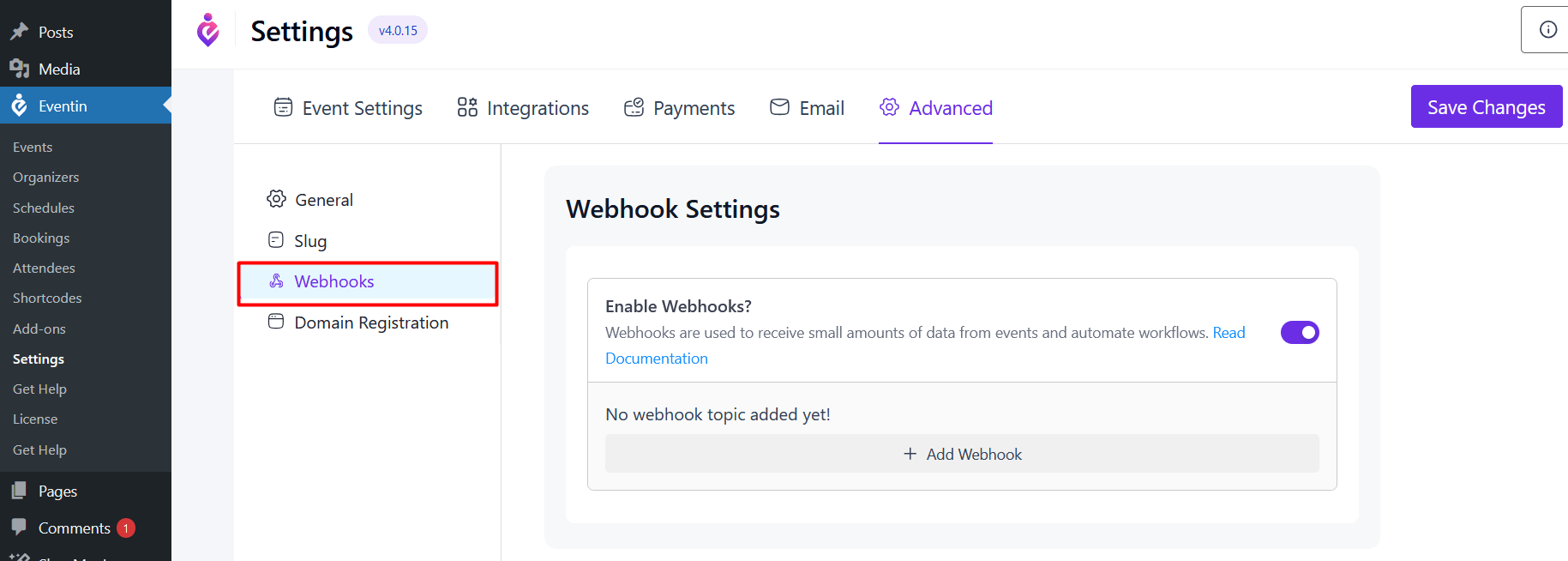
Task: Click the Posts pushpin icon
Action: [x=19, y=32]
